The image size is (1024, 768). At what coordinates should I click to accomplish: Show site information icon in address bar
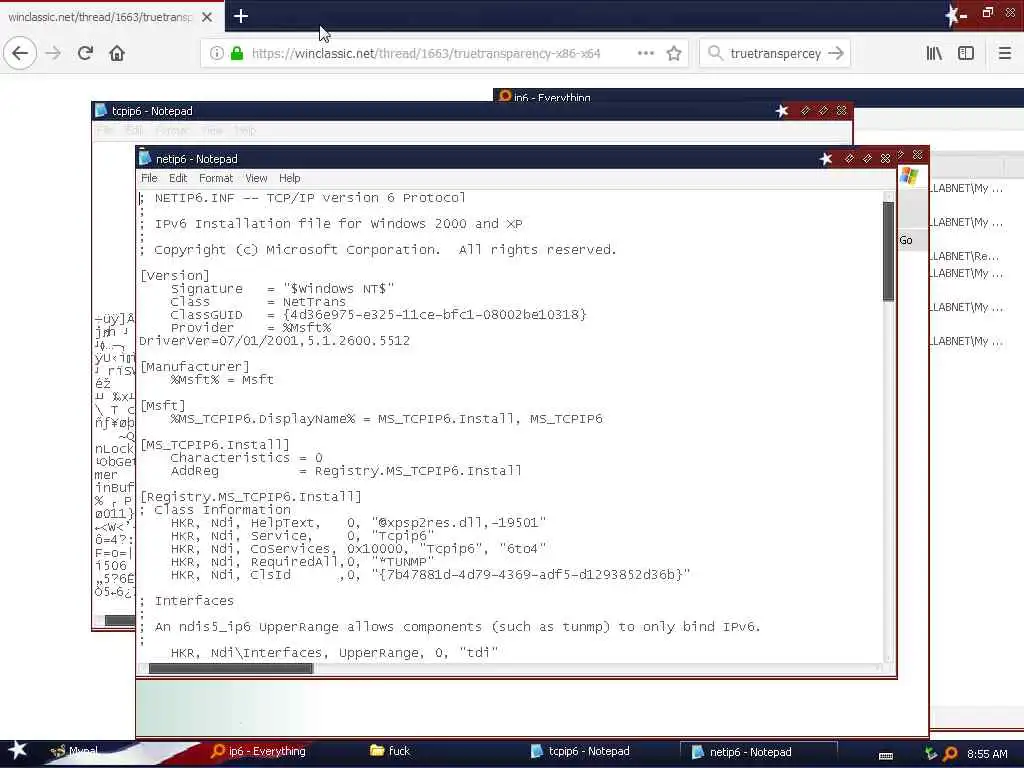coord(217,53)
